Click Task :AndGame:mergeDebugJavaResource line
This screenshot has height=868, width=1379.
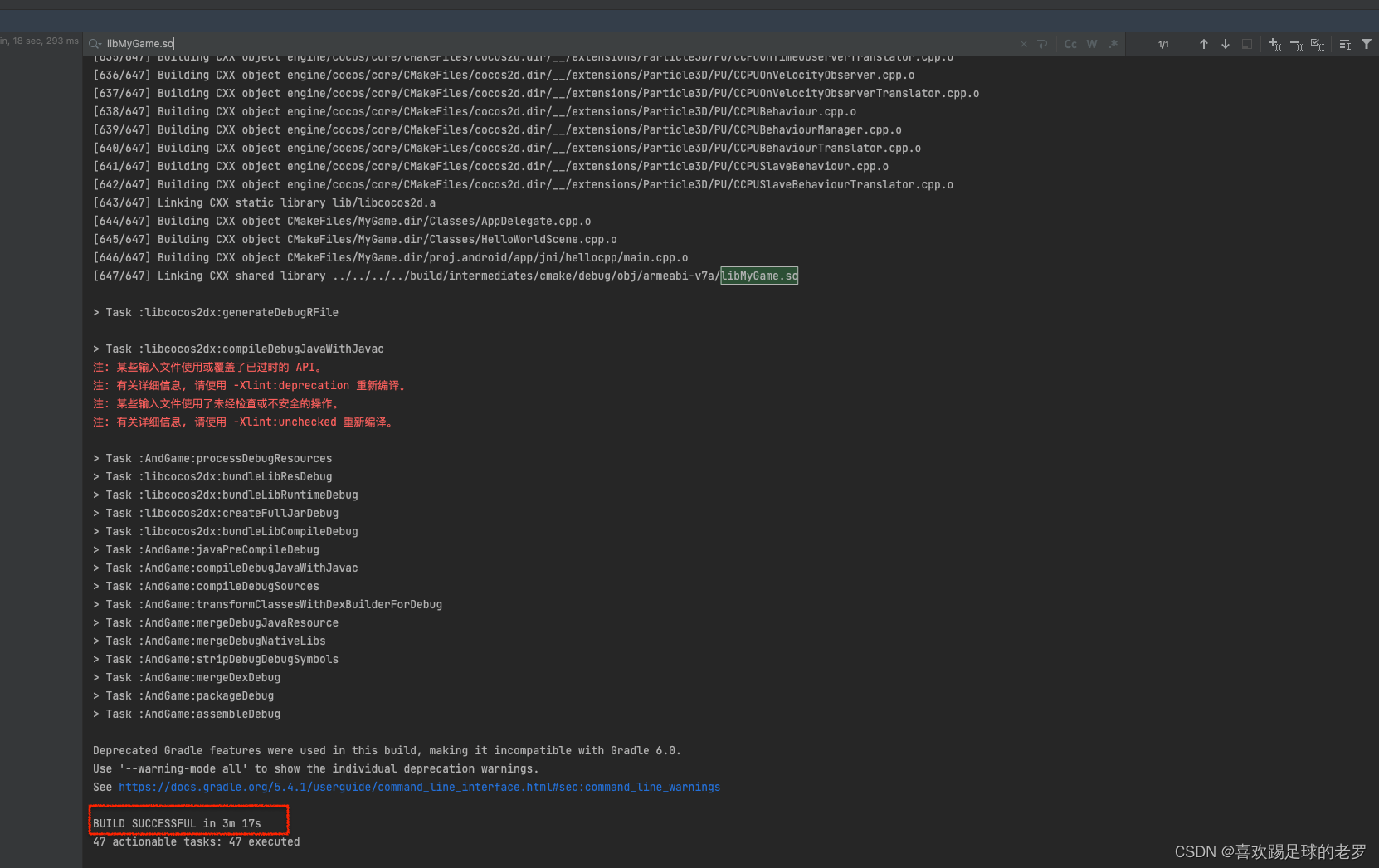point(216,622)
